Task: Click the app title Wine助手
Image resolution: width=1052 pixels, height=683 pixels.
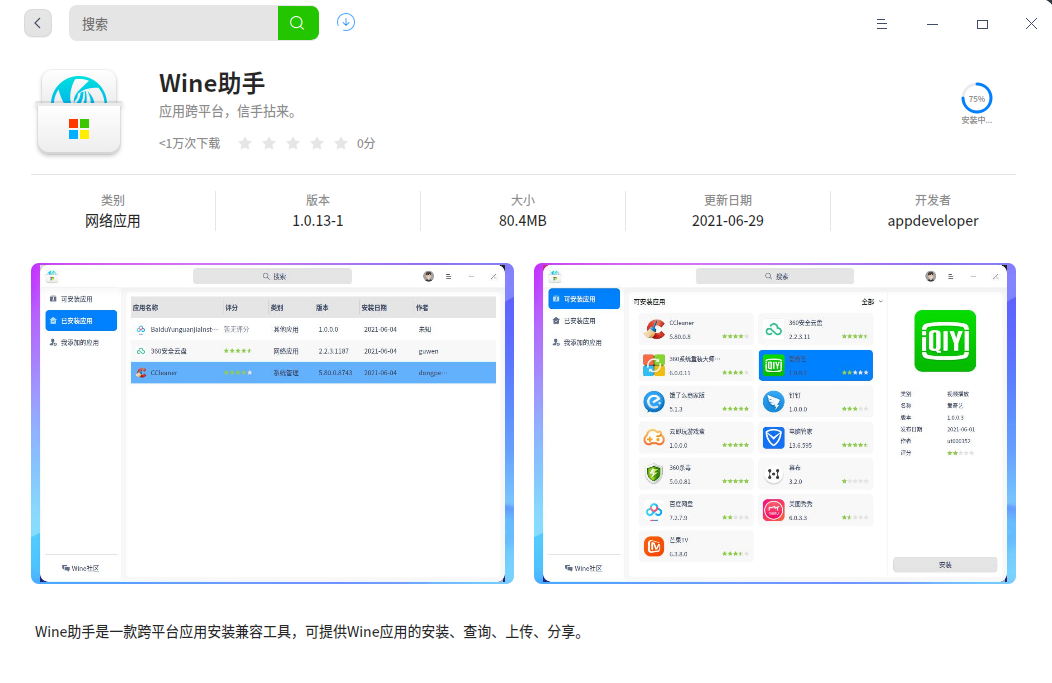Action: click(212, 84)
